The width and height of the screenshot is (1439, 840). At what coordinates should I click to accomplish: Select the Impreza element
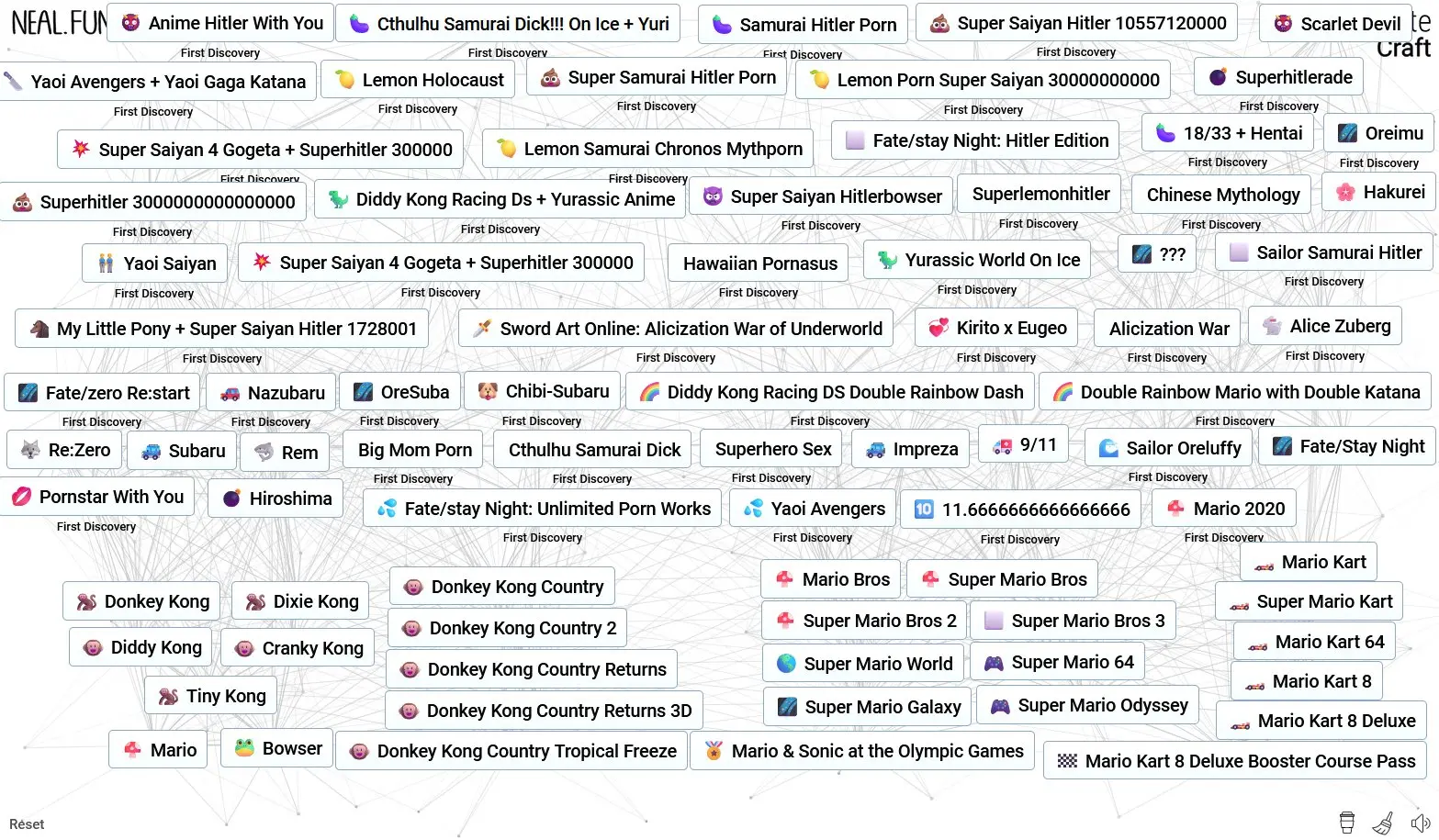click(x=910, y=449)
